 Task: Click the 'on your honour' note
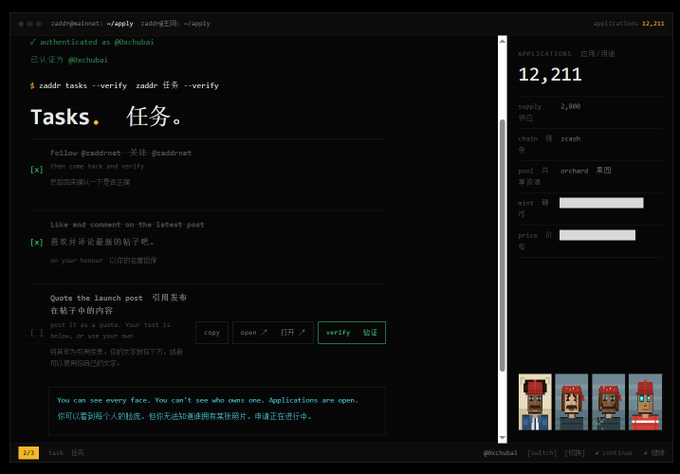[x=76, y=261]
